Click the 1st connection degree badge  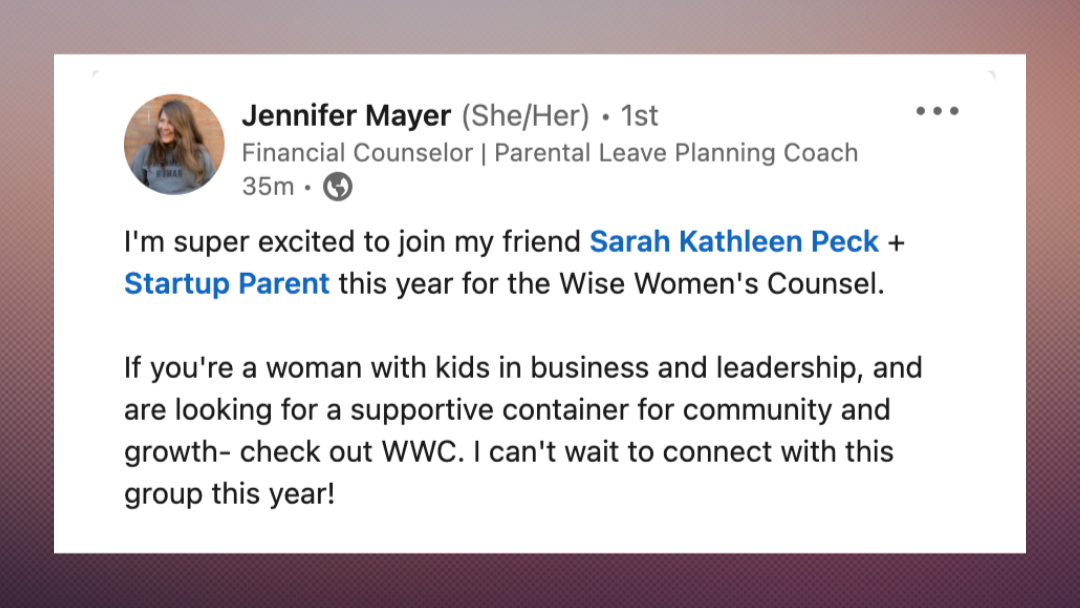tap(640, 116)
